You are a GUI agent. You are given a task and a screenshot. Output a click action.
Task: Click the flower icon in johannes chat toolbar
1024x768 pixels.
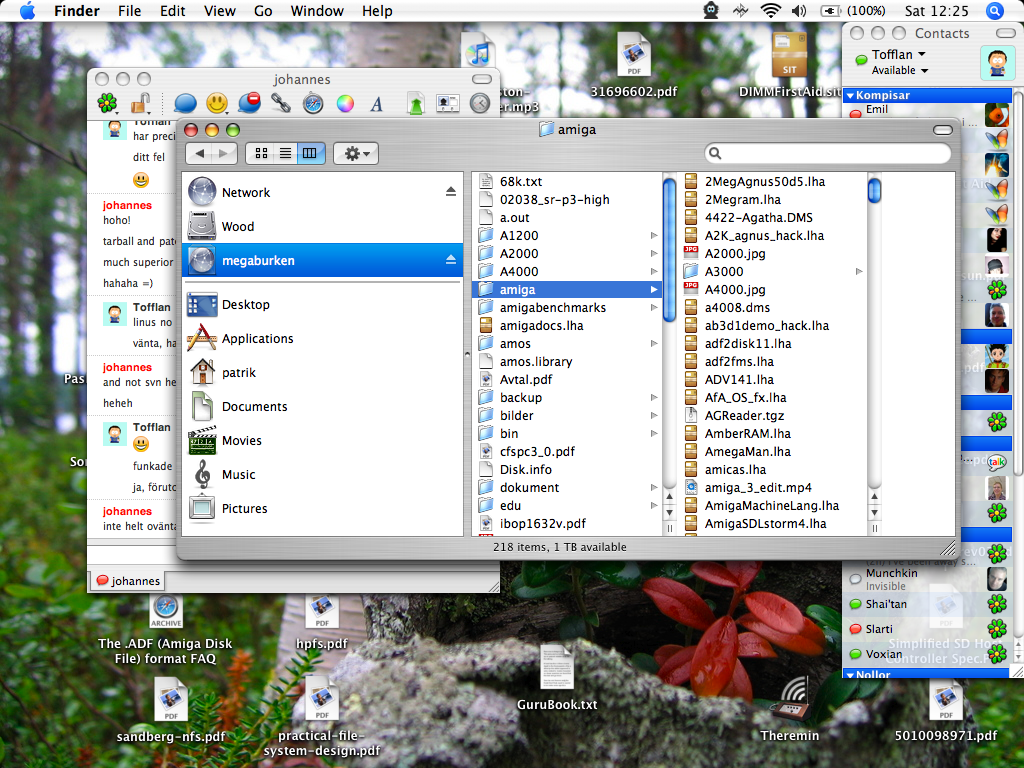[107, 103]
